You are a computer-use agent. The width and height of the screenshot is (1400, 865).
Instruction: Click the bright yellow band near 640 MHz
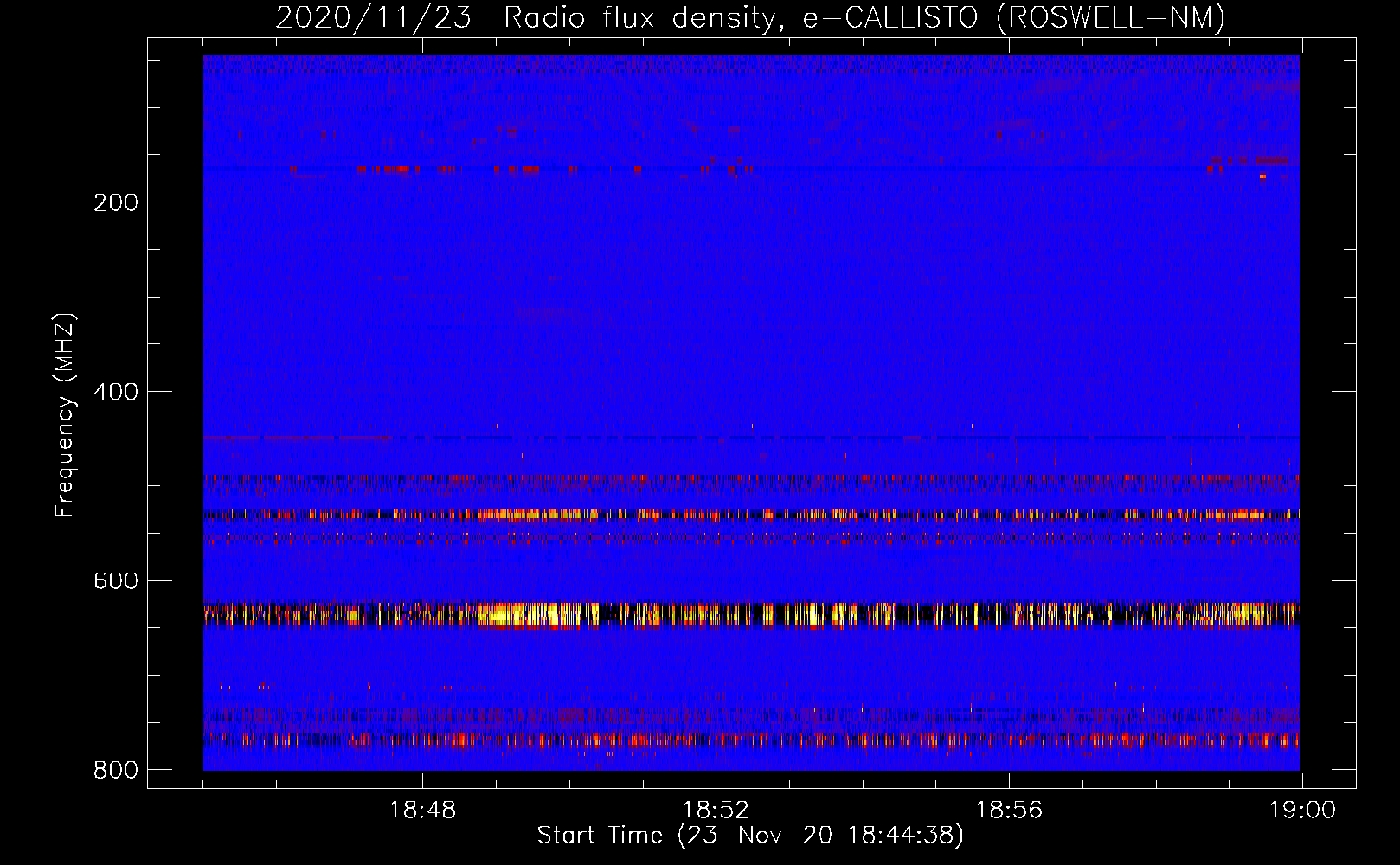751,614
